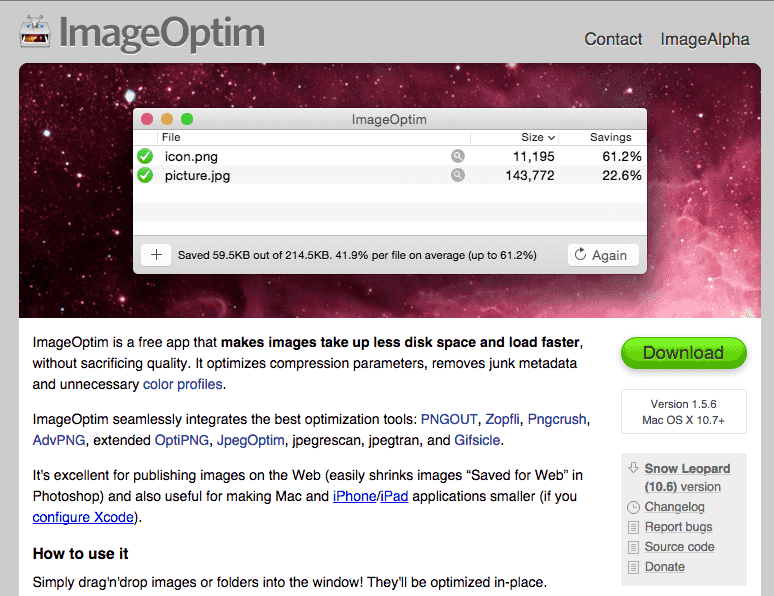Viewport: 774px width, 596px height.
Task: Follow the iPad link
Action: [394, 496]
